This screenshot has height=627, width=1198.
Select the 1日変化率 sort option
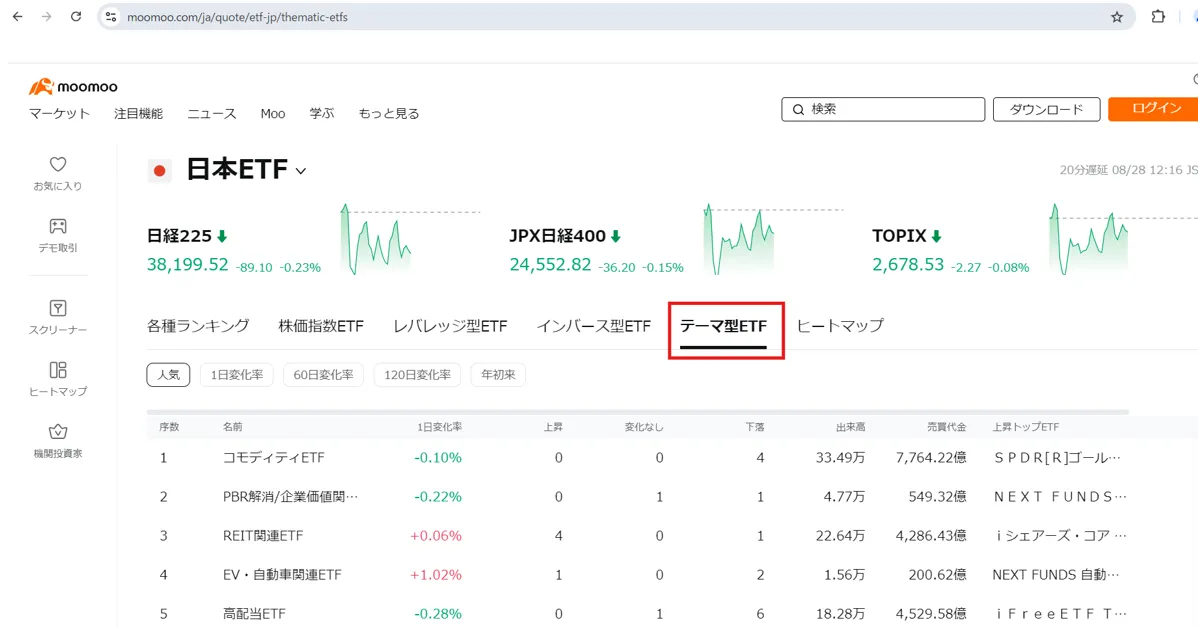pyautogui.click(x=234, y=375)
